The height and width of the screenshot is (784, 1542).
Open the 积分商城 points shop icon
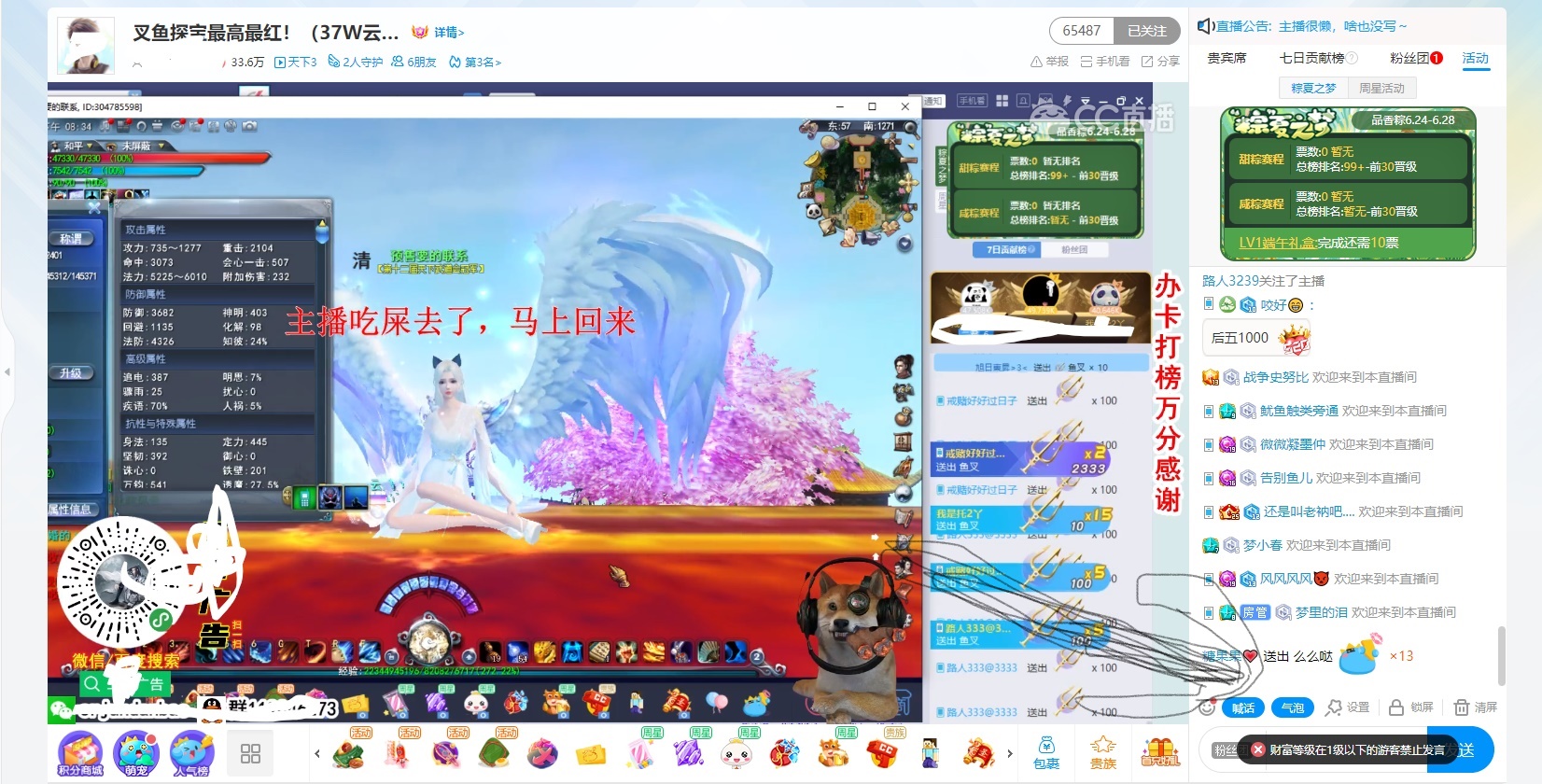[x=80, y=754]
